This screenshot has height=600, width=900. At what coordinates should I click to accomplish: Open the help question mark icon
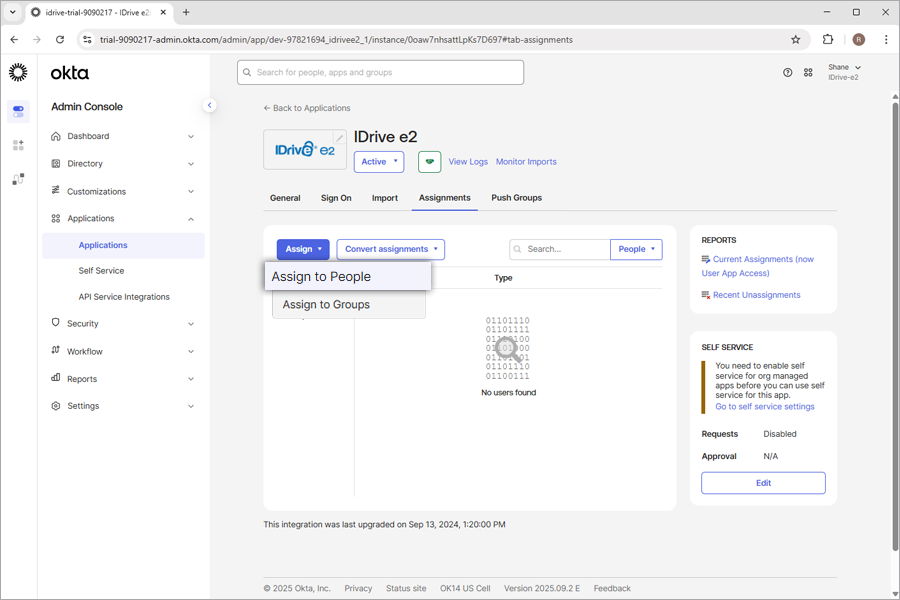click(x=787, y=72)
